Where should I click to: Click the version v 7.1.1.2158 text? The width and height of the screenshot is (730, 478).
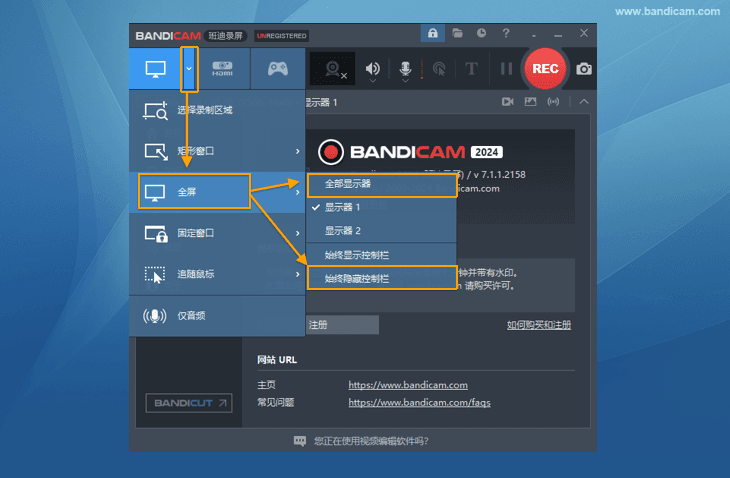pyautogui.click(x=500, y=175)
